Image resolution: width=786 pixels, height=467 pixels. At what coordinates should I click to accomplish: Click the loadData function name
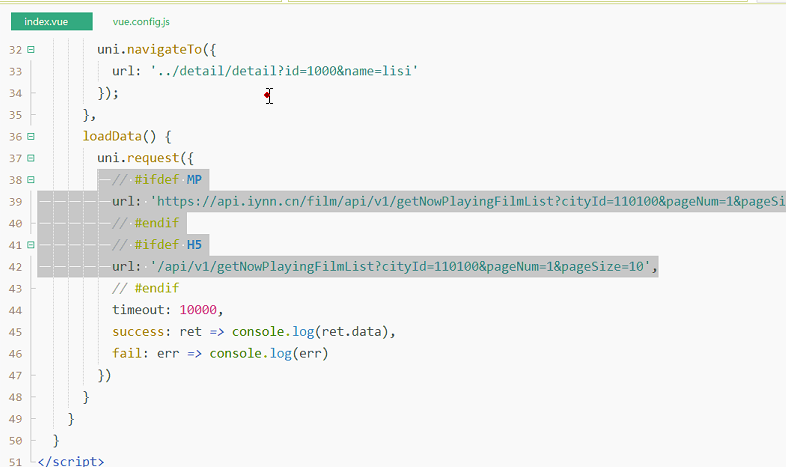(112, 136)
